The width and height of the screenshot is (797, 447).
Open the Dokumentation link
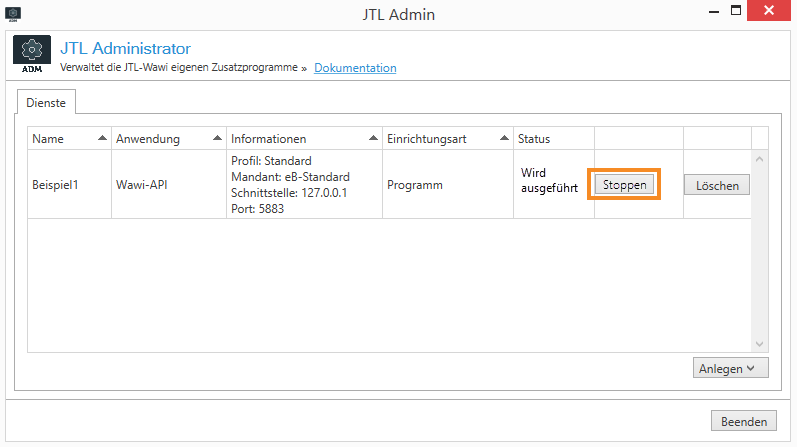355,68
